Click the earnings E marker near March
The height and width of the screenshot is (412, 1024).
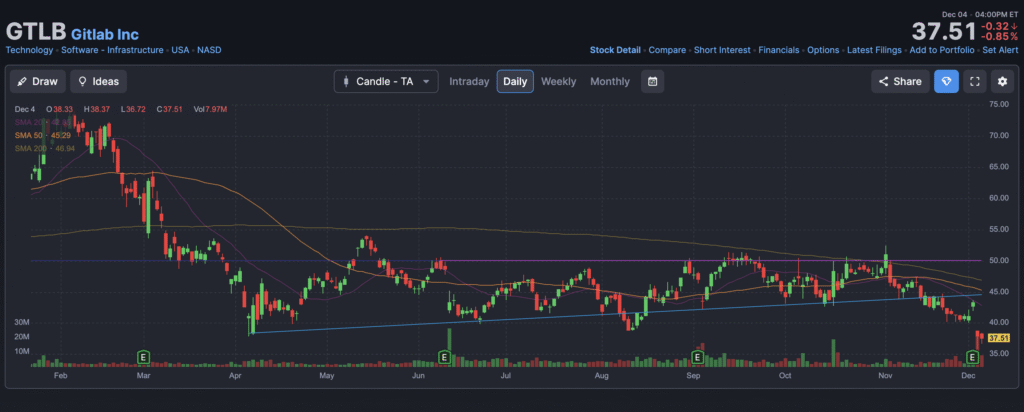coord(144,356)
